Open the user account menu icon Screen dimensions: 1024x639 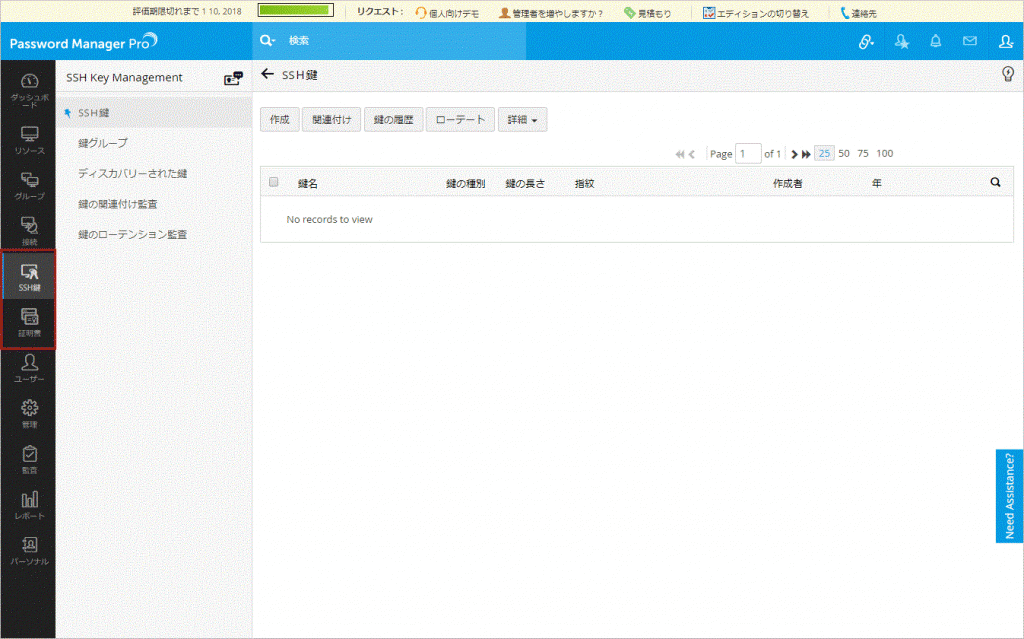(1005, 42)
